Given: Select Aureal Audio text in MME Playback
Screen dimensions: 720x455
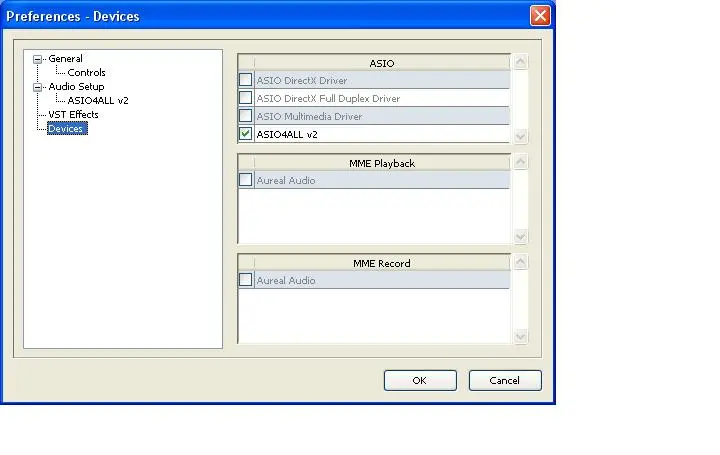Looking at the screenshot, I should coord(286,180).
